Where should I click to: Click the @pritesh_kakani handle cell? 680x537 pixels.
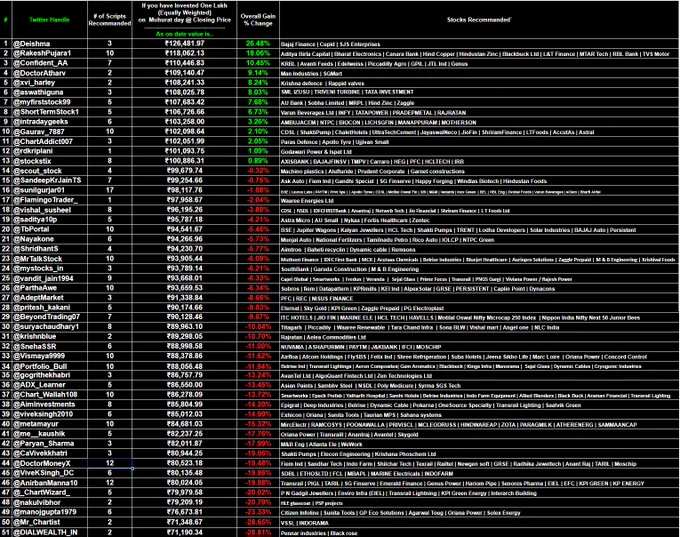coord(50,308)
